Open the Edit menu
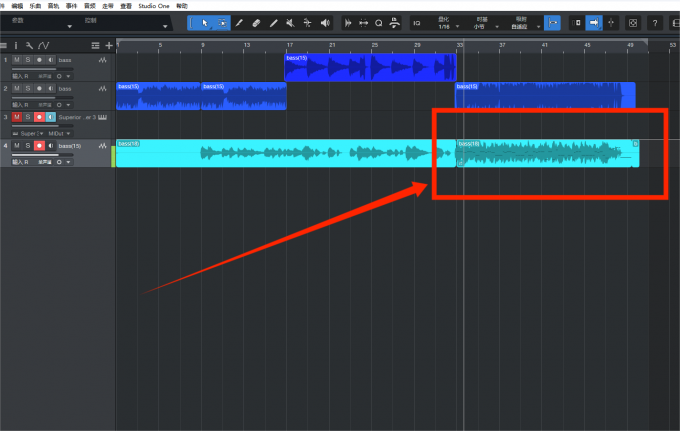680x431 pixels. pos(17,6)
